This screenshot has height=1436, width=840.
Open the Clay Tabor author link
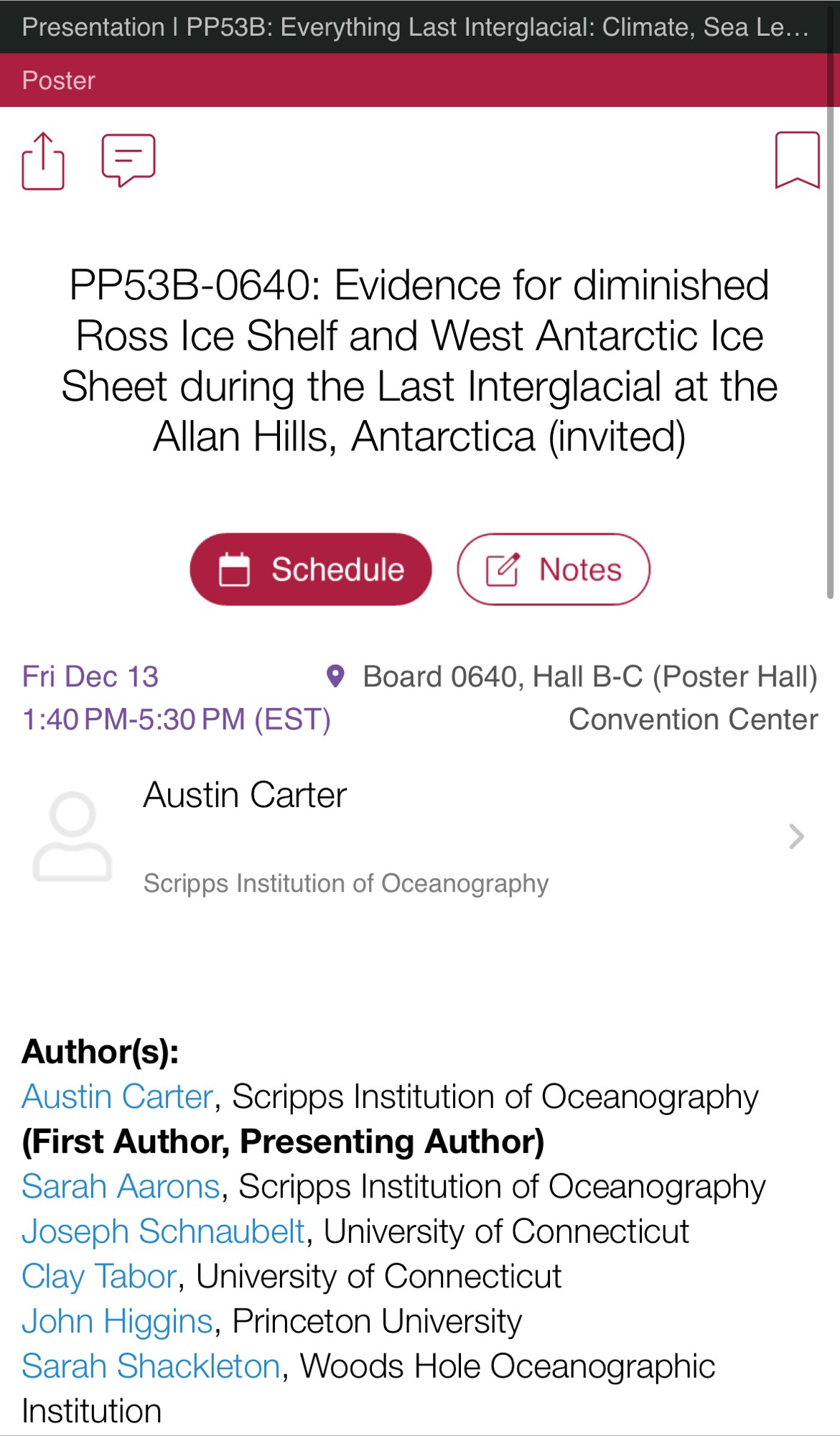pyautogui.click(x=99, y=1277)
